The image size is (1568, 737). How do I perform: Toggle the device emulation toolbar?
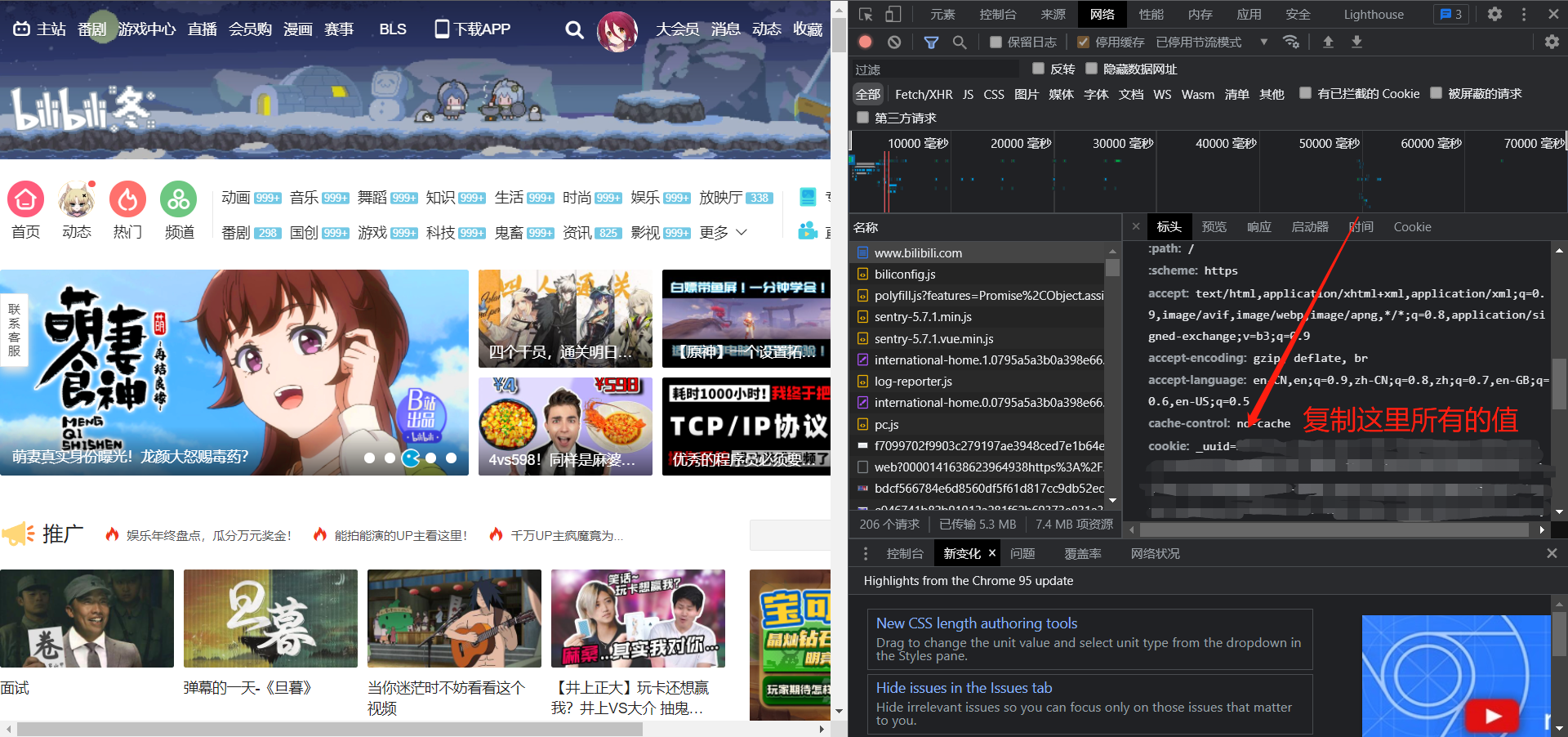(893, 14)
